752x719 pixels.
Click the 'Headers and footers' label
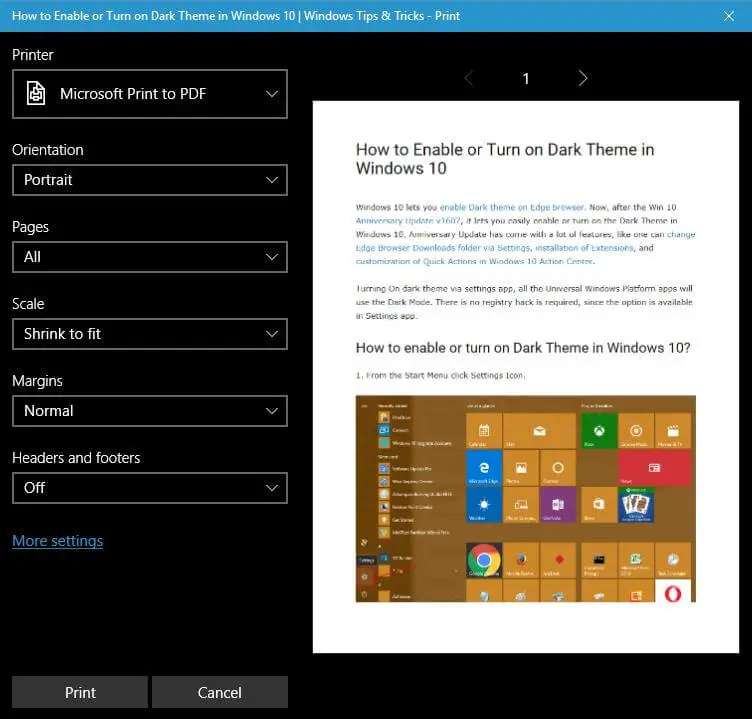tap(76, 458)
